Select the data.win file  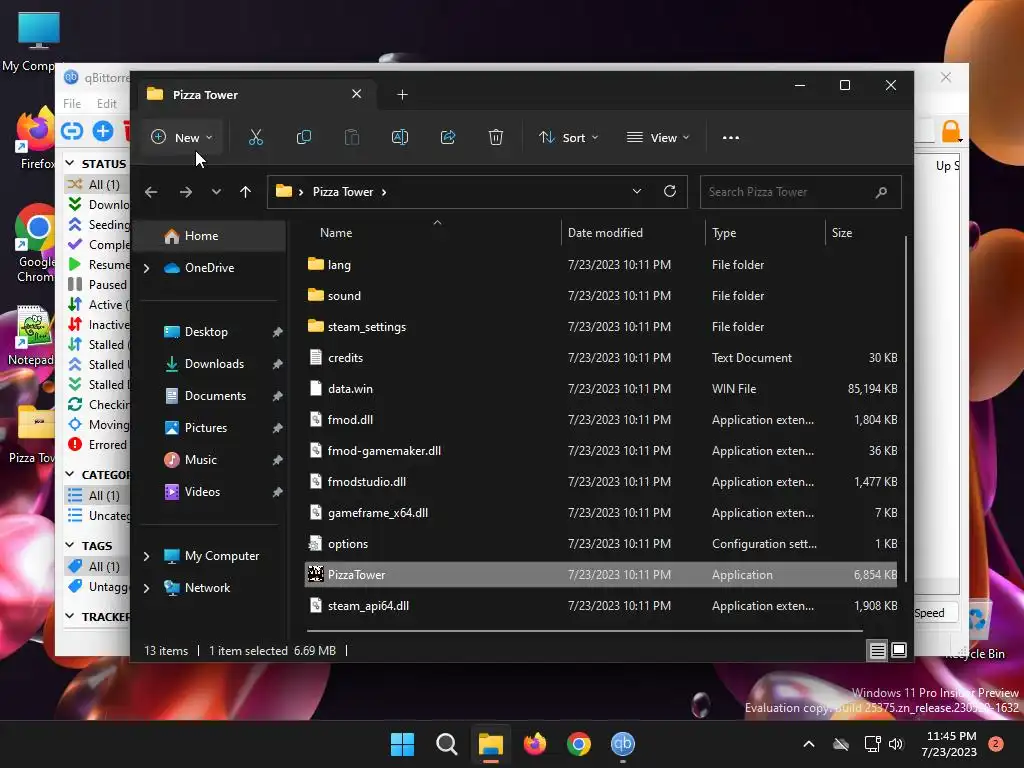pyautogui.click(x=601, y=389)
